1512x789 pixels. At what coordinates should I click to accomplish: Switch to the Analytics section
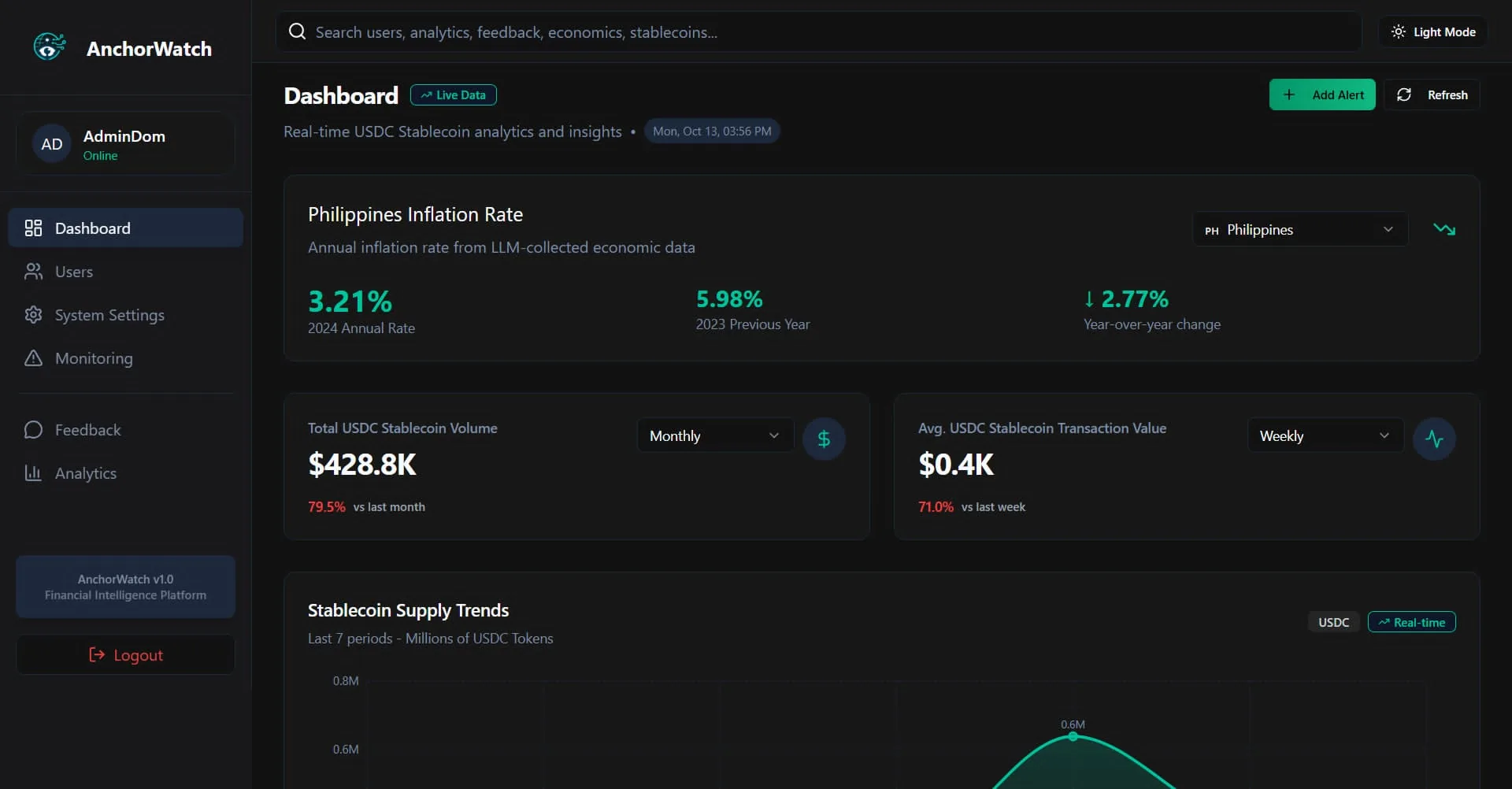126,473
